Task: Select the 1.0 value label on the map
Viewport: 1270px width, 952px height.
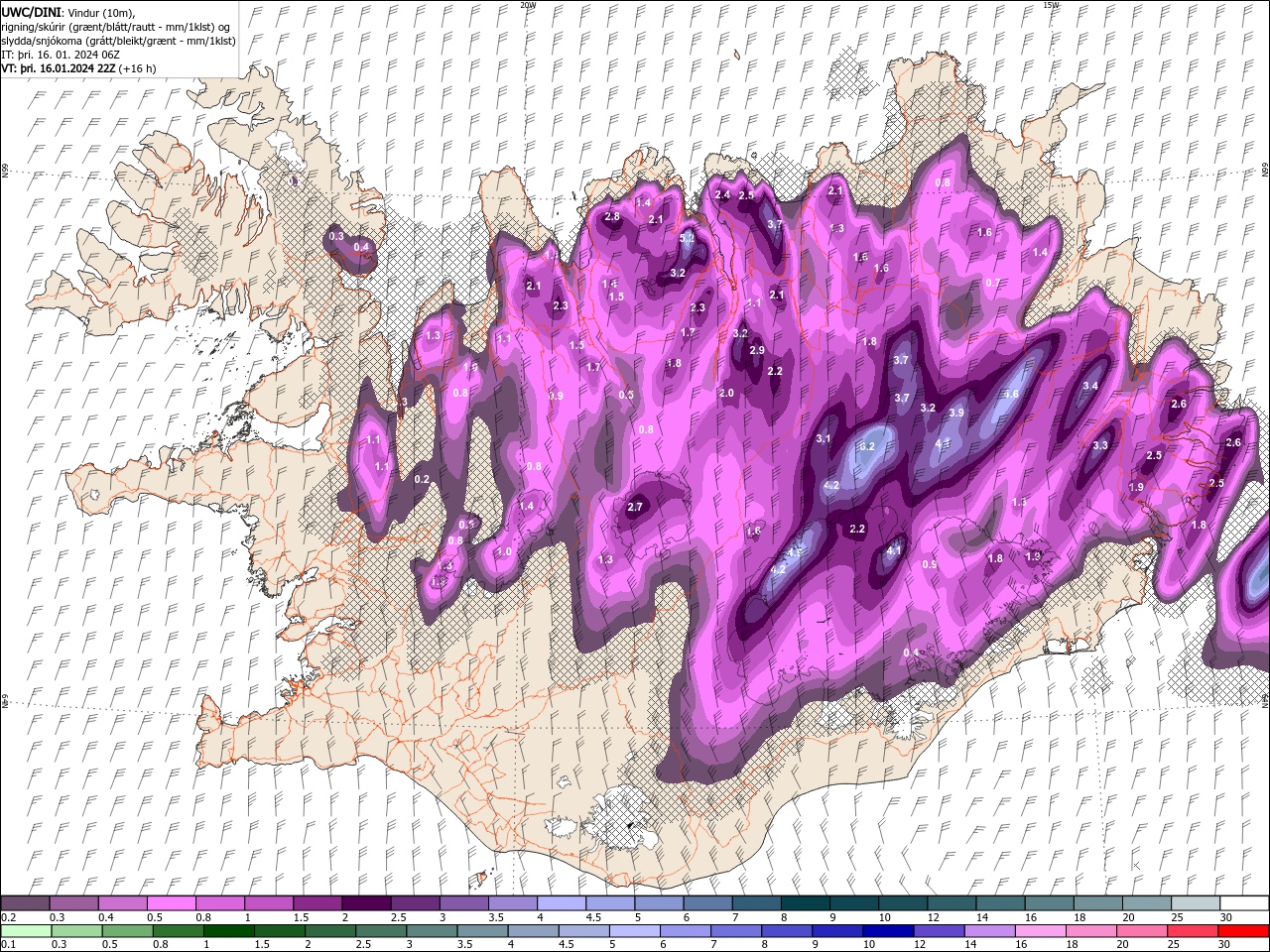Action: [x=504, y=552]
